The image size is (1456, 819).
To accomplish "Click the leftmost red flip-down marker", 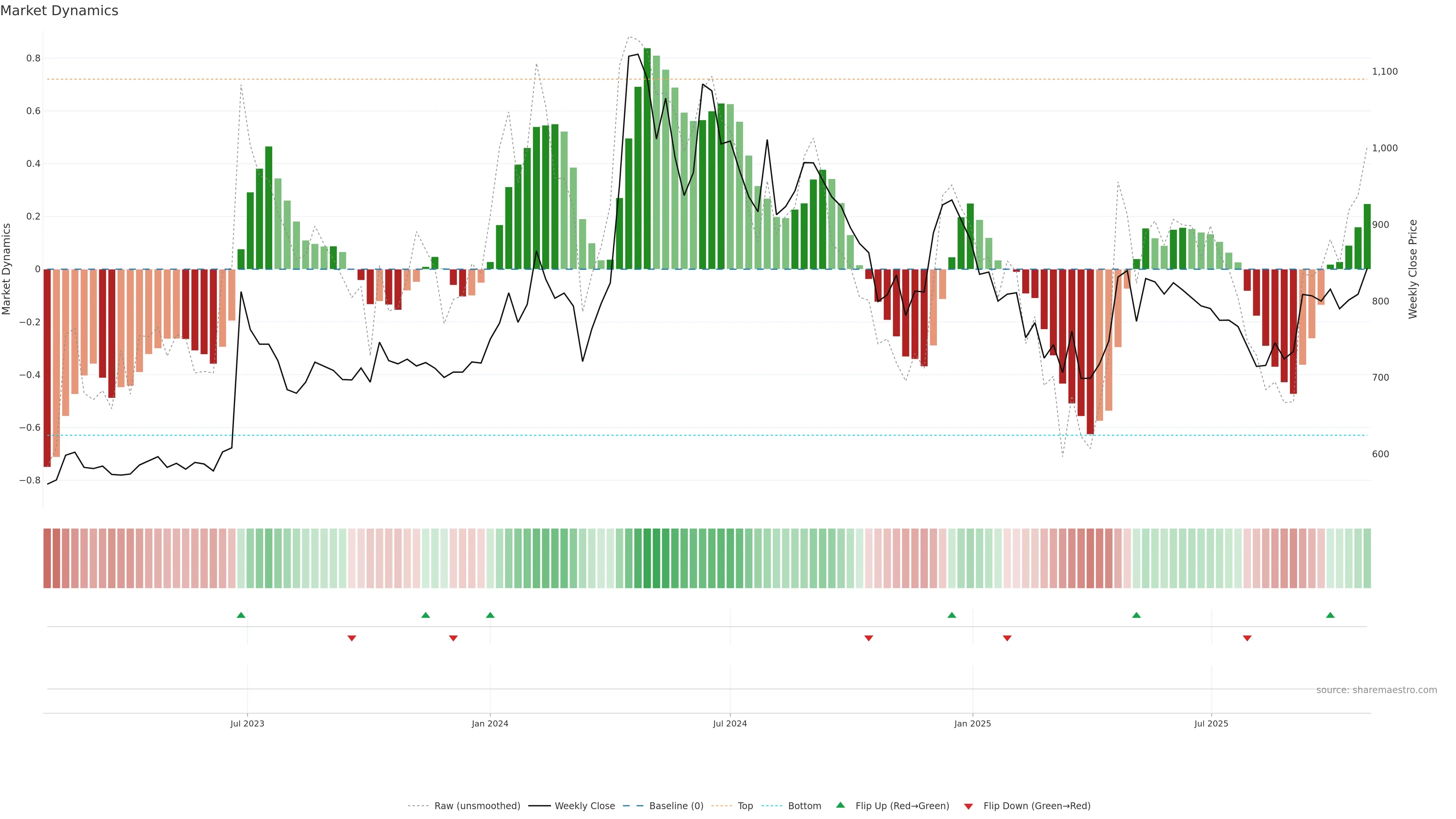I will click(x=351, y=638).
